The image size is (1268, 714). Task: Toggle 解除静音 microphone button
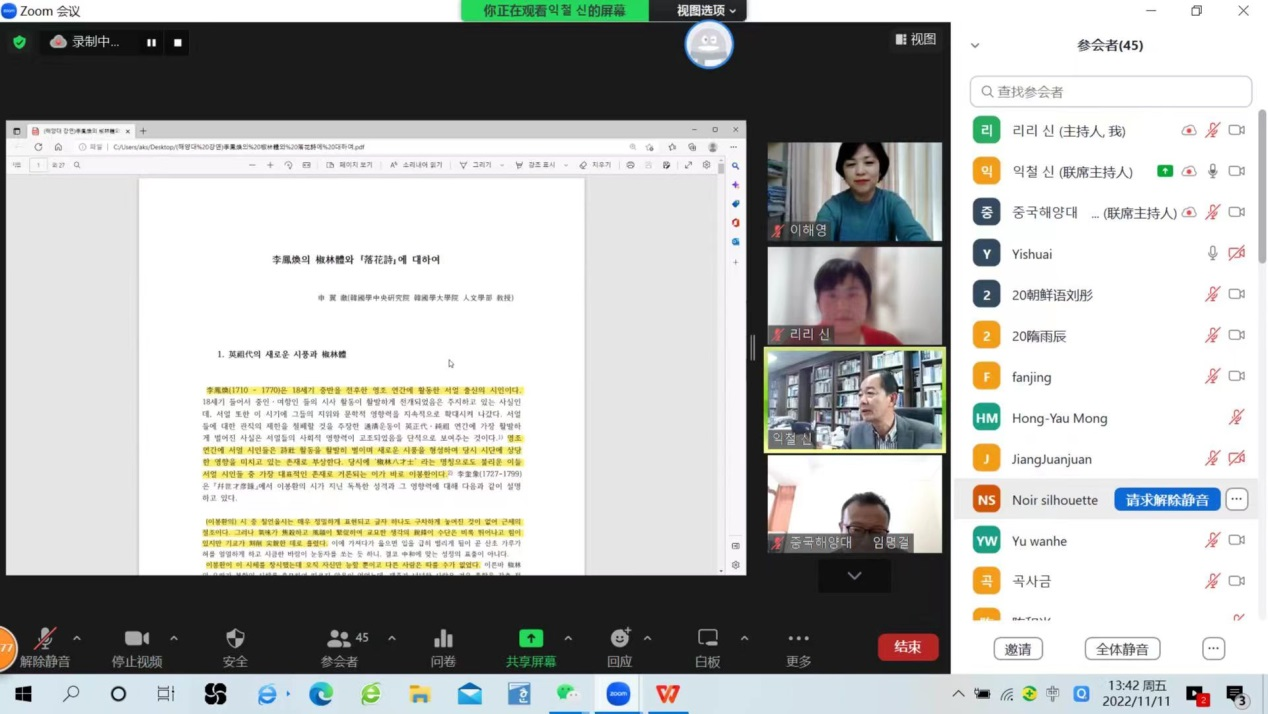[x=45, y=647]
